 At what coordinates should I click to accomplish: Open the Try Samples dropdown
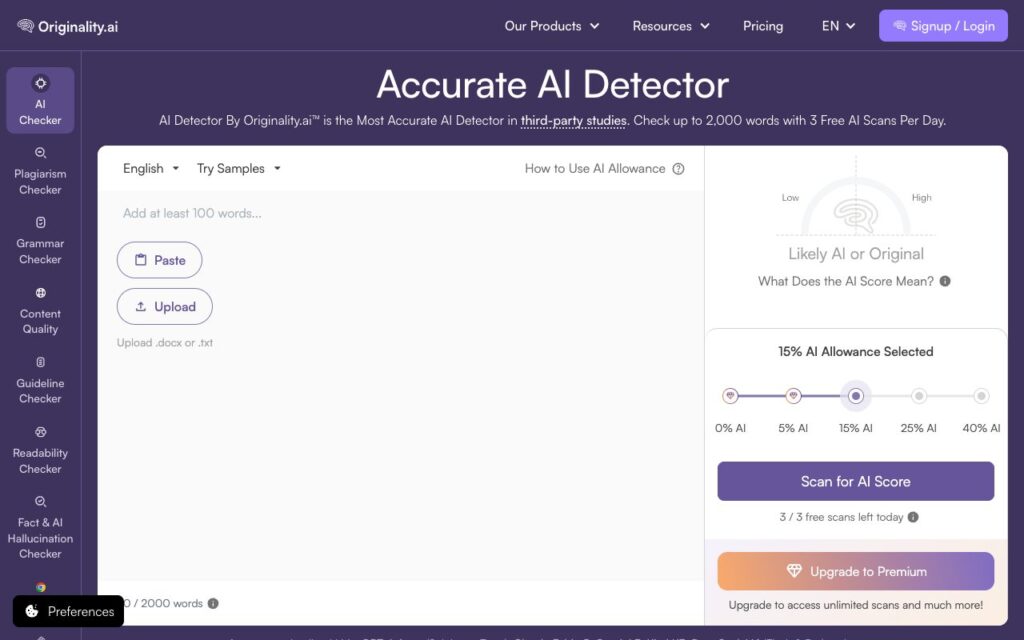[x=239, y=168]
